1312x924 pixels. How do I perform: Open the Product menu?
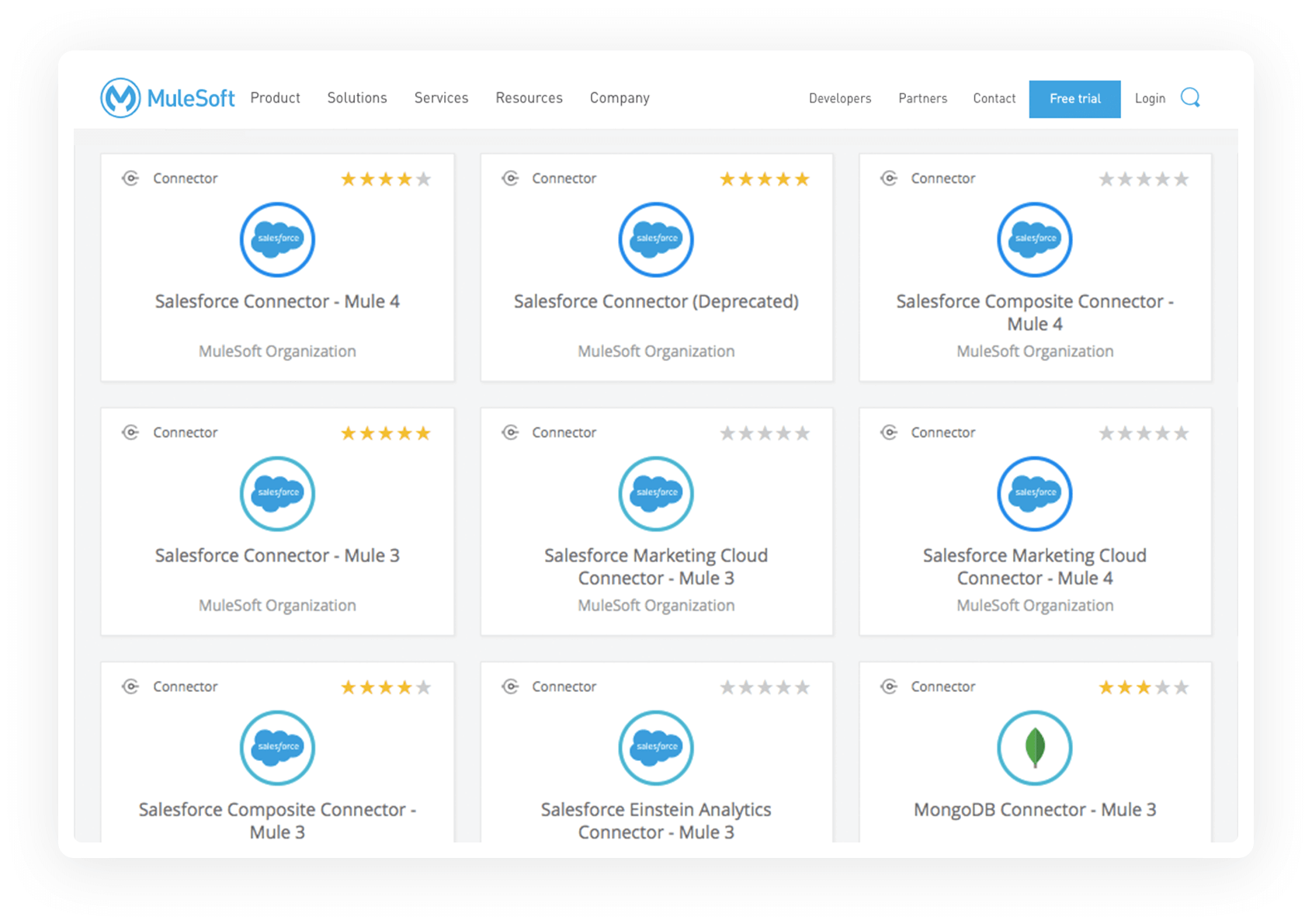275,98
